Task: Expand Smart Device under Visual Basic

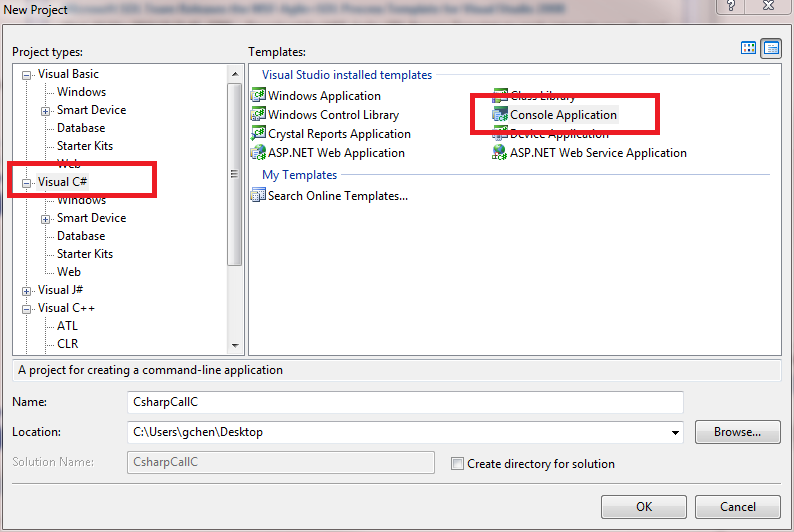Action: tap(46, 111)
